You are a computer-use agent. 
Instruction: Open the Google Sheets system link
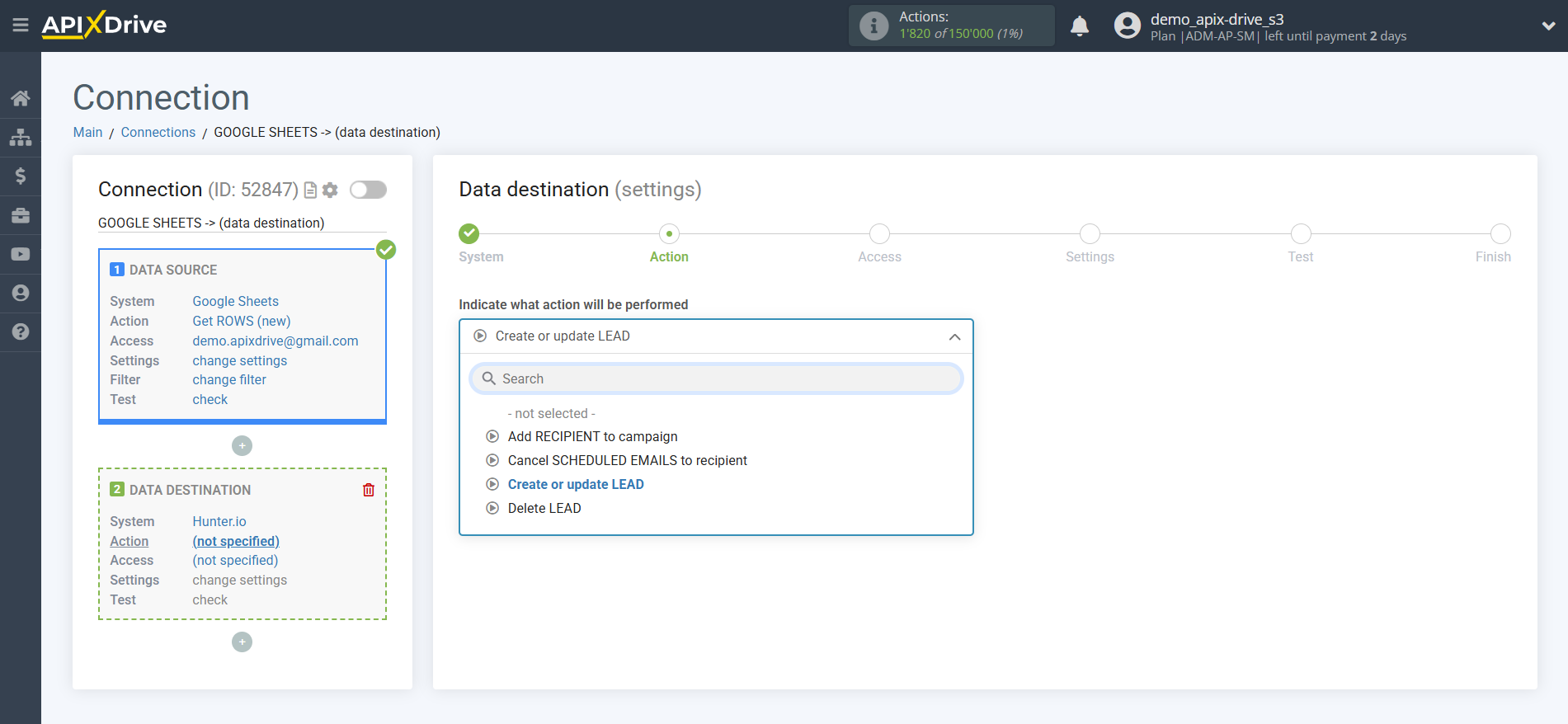click(x=236, y=301)
